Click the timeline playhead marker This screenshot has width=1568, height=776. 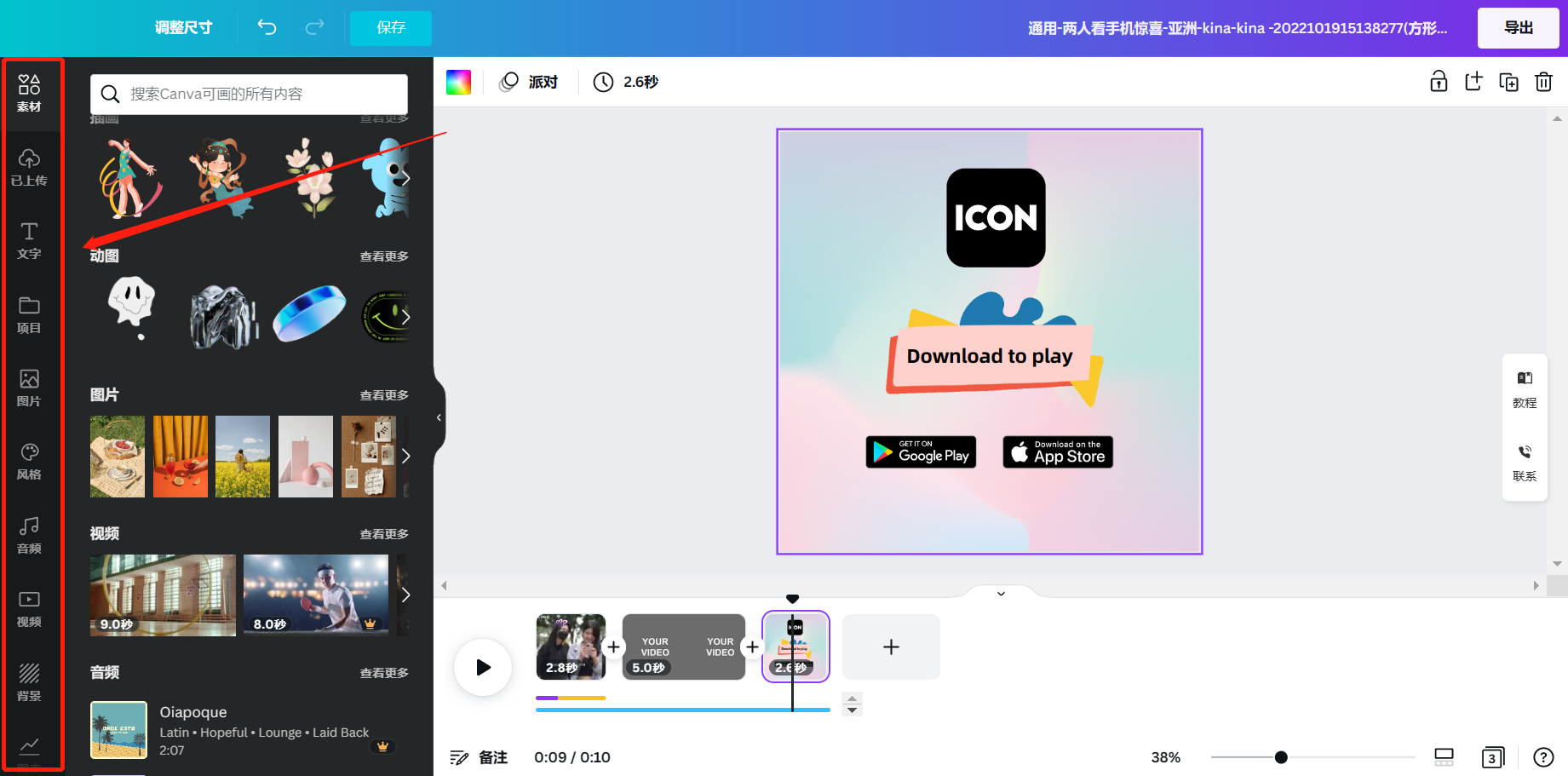pos(792,599)
